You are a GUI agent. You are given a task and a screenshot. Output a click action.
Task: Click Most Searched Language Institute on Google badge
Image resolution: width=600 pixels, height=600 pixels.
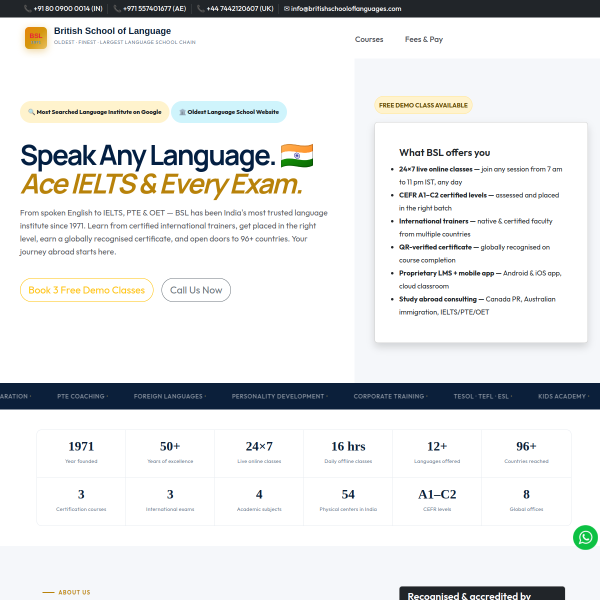(x=95, y=112)
